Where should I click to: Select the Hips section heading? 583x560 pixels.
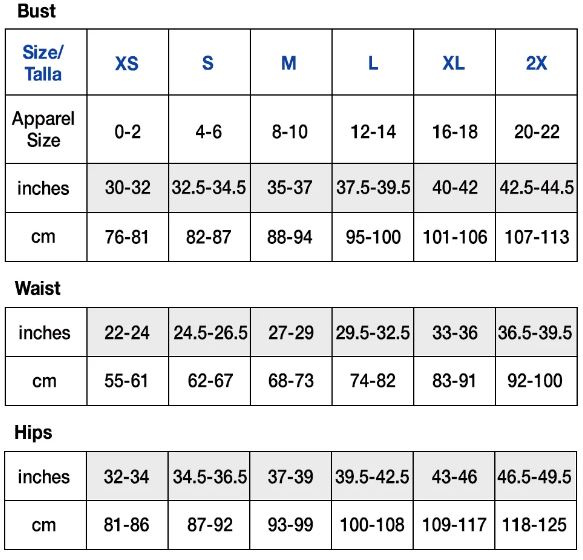[x=33, y=433]
